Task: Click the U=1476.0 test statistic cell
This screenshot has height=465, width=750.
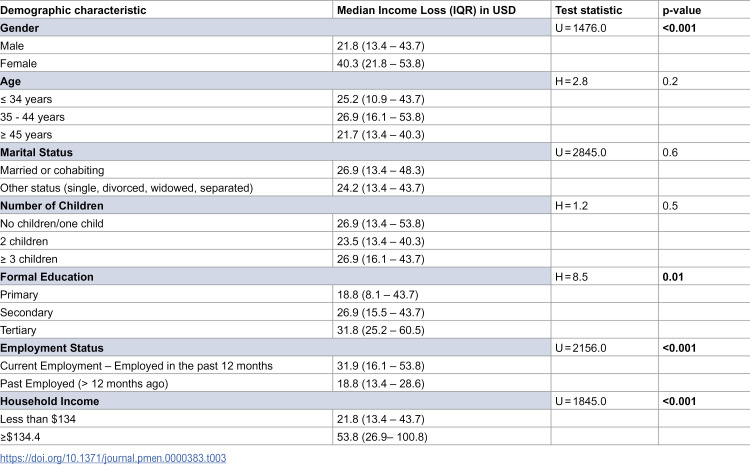Action: point(605,28)
